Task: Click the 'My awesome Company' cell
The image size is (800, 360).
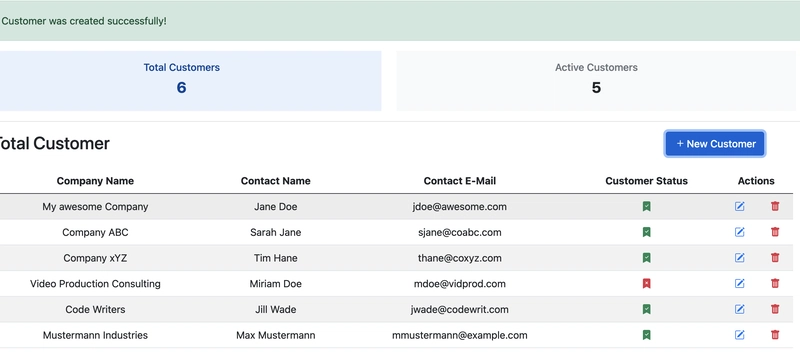Action: [x=95, y=207]
